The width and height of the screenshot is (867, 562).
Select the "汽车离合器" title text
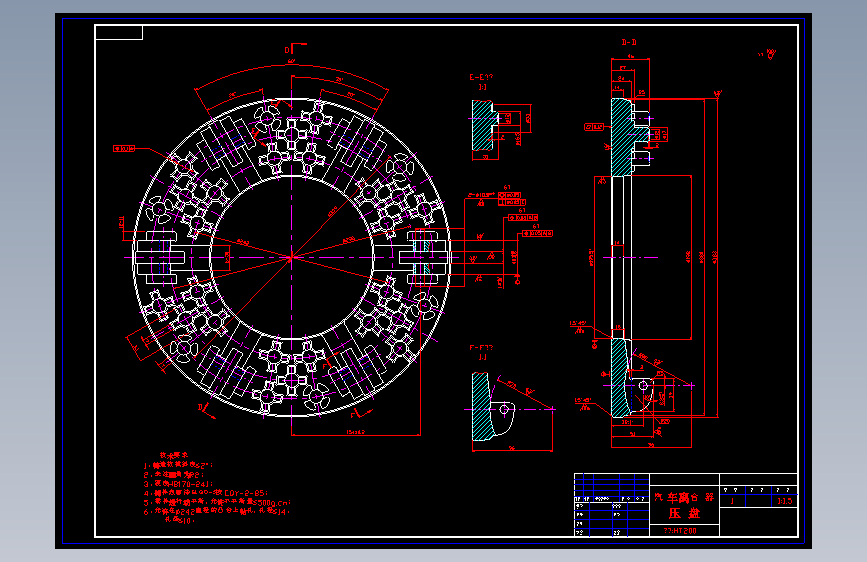point(684,497)
